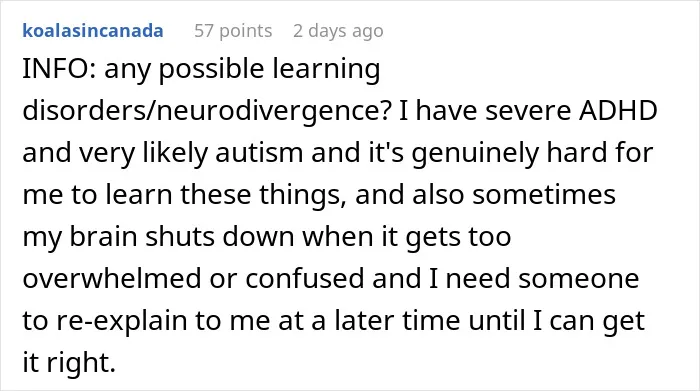This screenshot has width=700, height=391.
Task: Click the word genuinely in the comment
Action: point(475,154)
